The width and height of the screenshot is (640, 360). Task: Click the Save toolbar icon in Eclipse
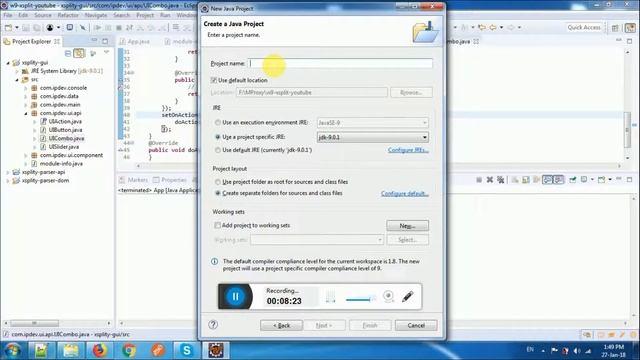26,28
